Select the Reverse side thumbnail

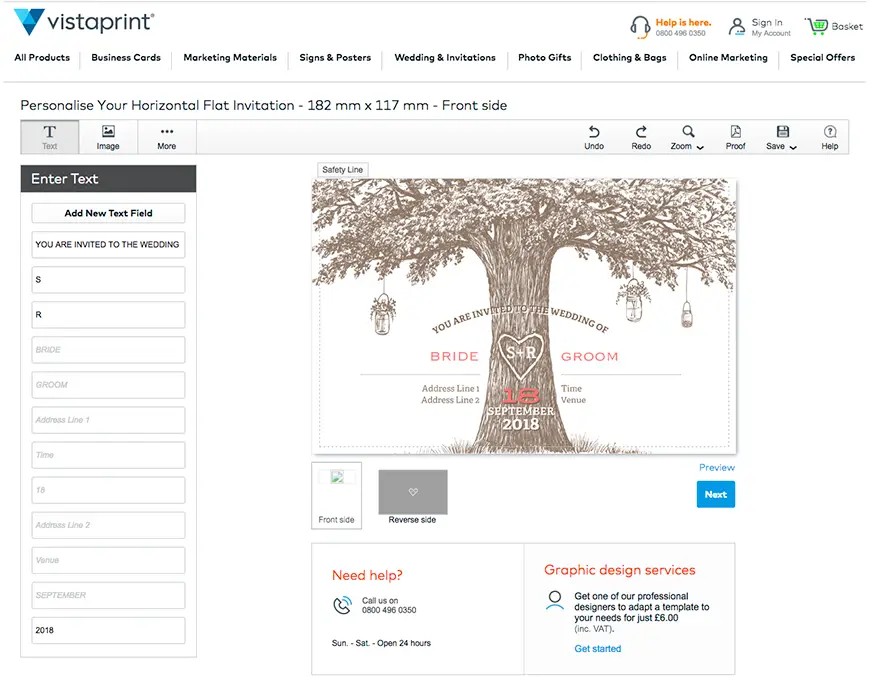(412, 493)
